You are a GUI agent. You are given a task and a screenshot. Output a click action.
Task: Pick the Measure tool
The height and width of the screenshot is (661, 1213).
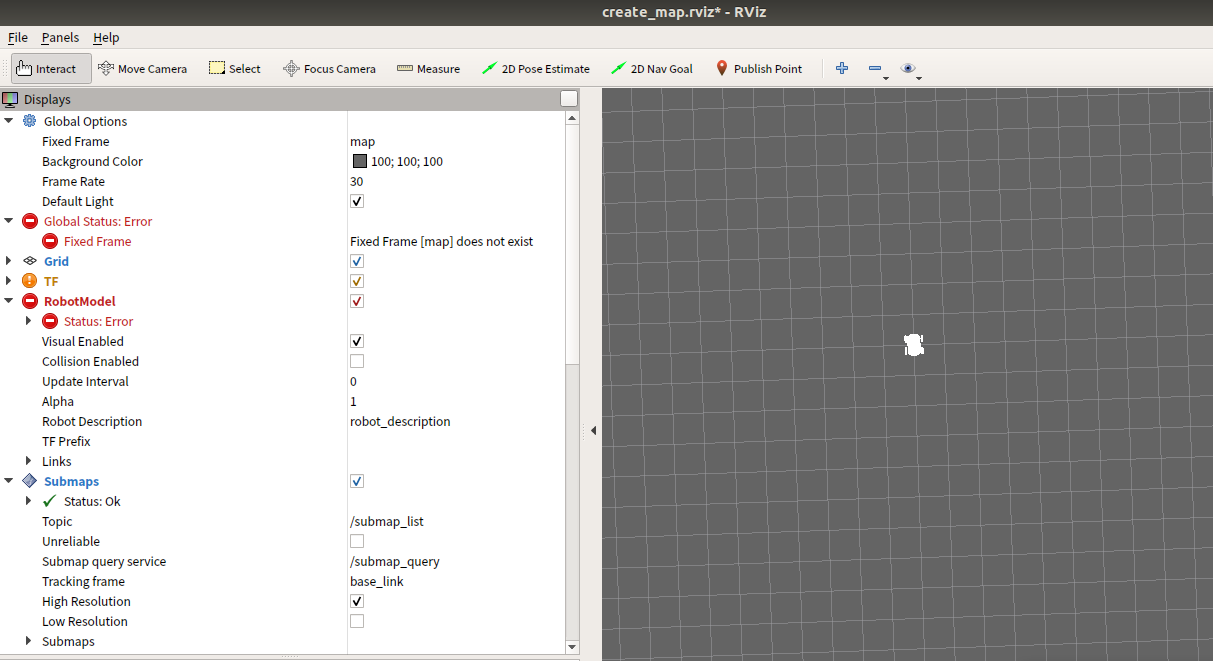(428, 69)
